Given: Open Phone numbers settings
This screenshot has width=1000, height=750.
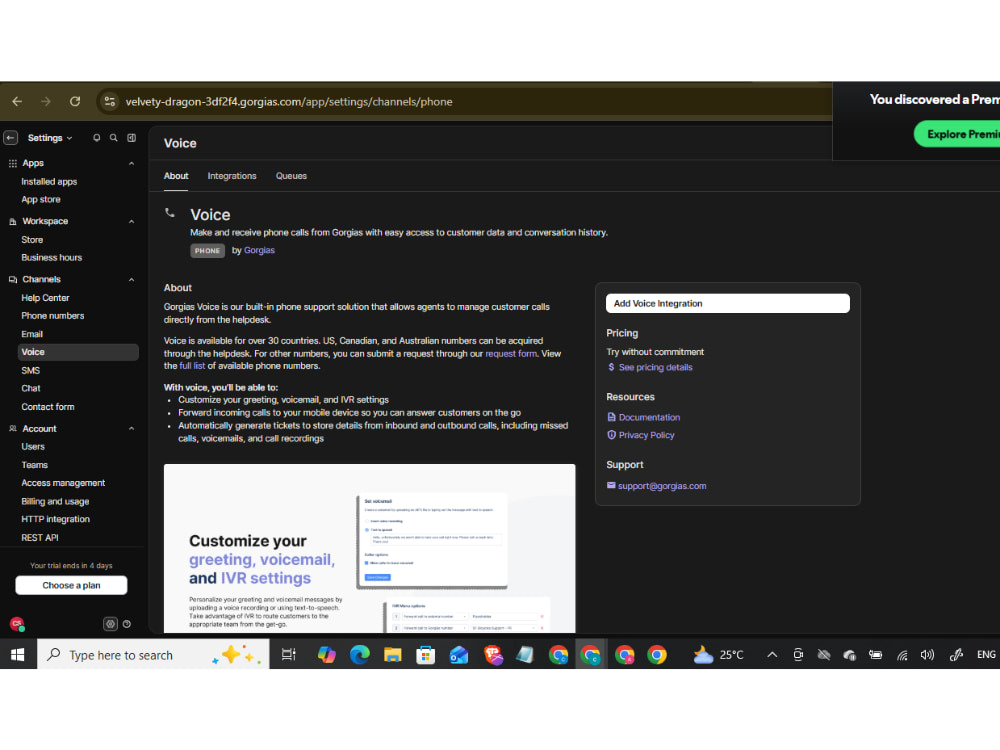Looking at the screenshot, I should 52,316.
